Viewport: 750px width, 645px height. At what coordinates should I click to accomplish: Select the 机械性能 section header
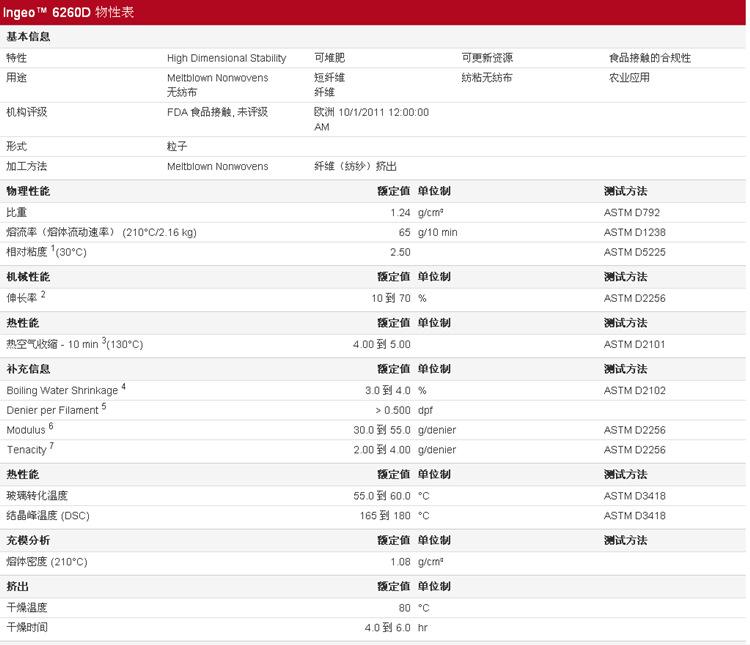[28, 277]
